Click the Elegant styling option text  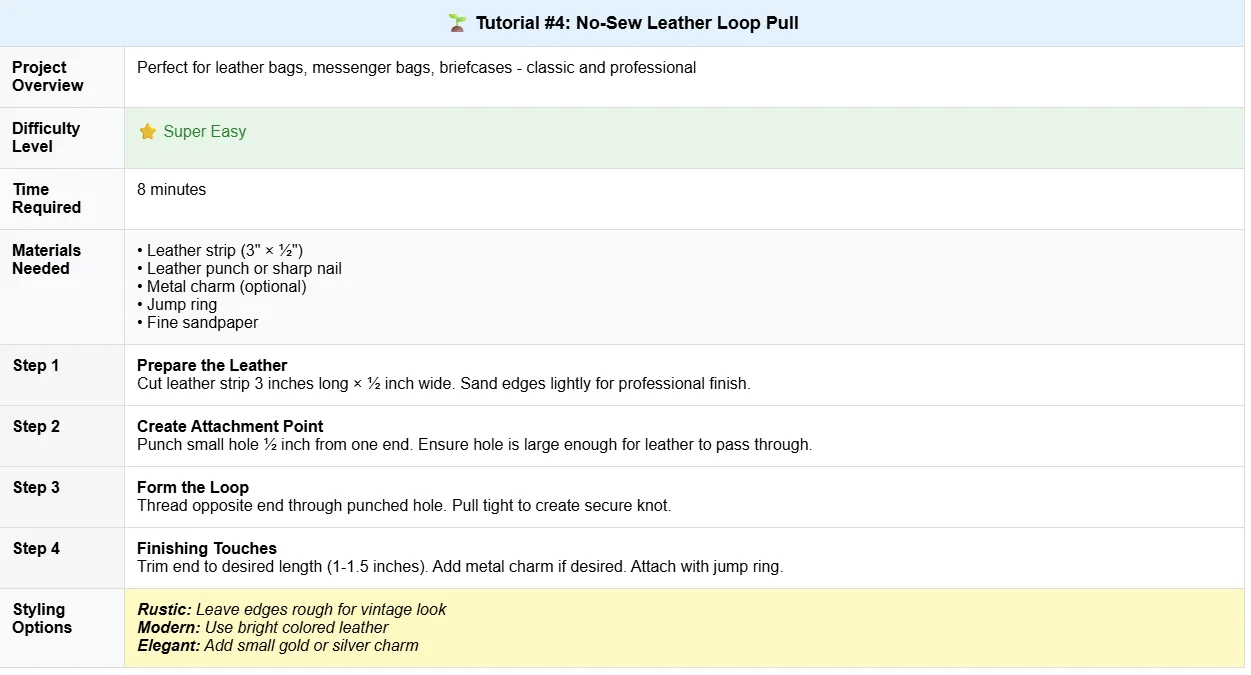tap(278, 646)
